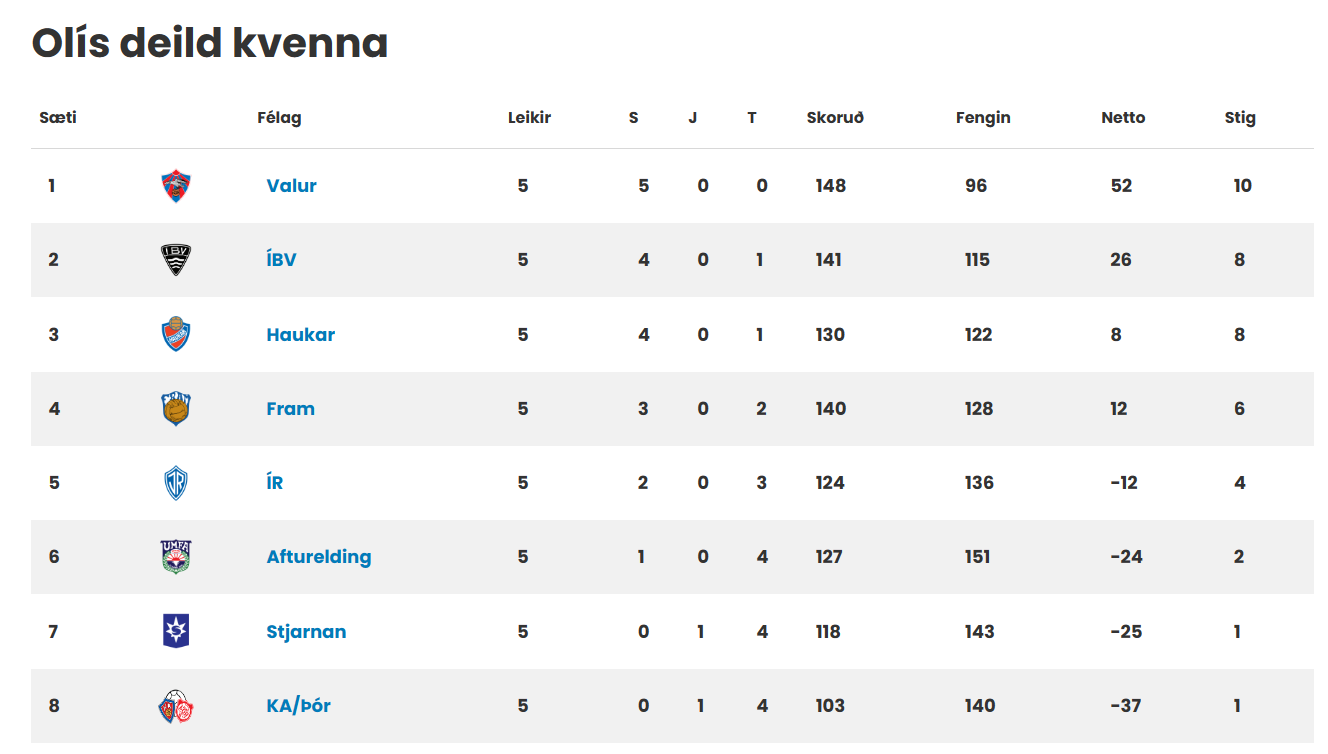The width and height of the screenshot is (1328, 754).
Task: Open the Valur team link
Action: point(292,186)
